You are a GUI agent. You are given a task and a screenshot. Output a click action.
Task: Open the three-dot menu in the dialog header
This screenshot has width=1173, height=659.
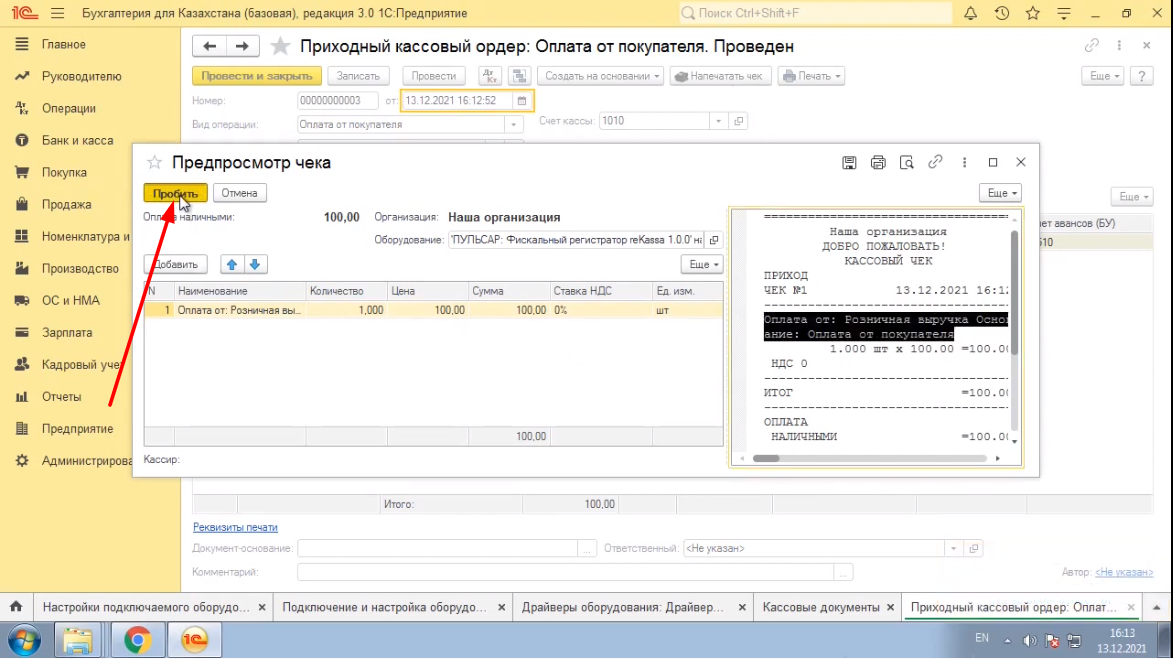pos(964,162)
